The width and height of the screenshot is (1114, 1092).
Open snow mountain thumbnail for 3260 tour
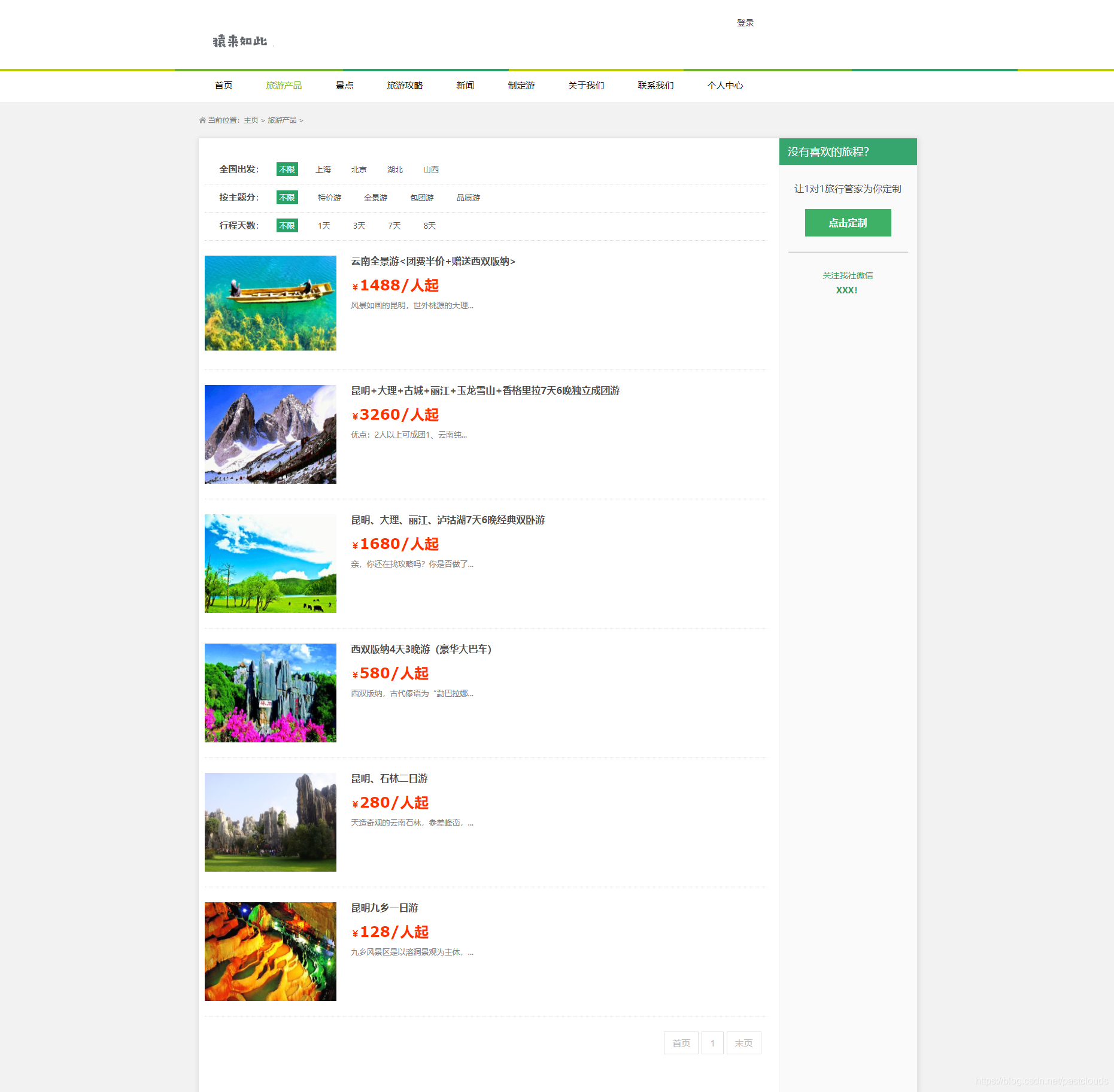click(x=271, y=434)
